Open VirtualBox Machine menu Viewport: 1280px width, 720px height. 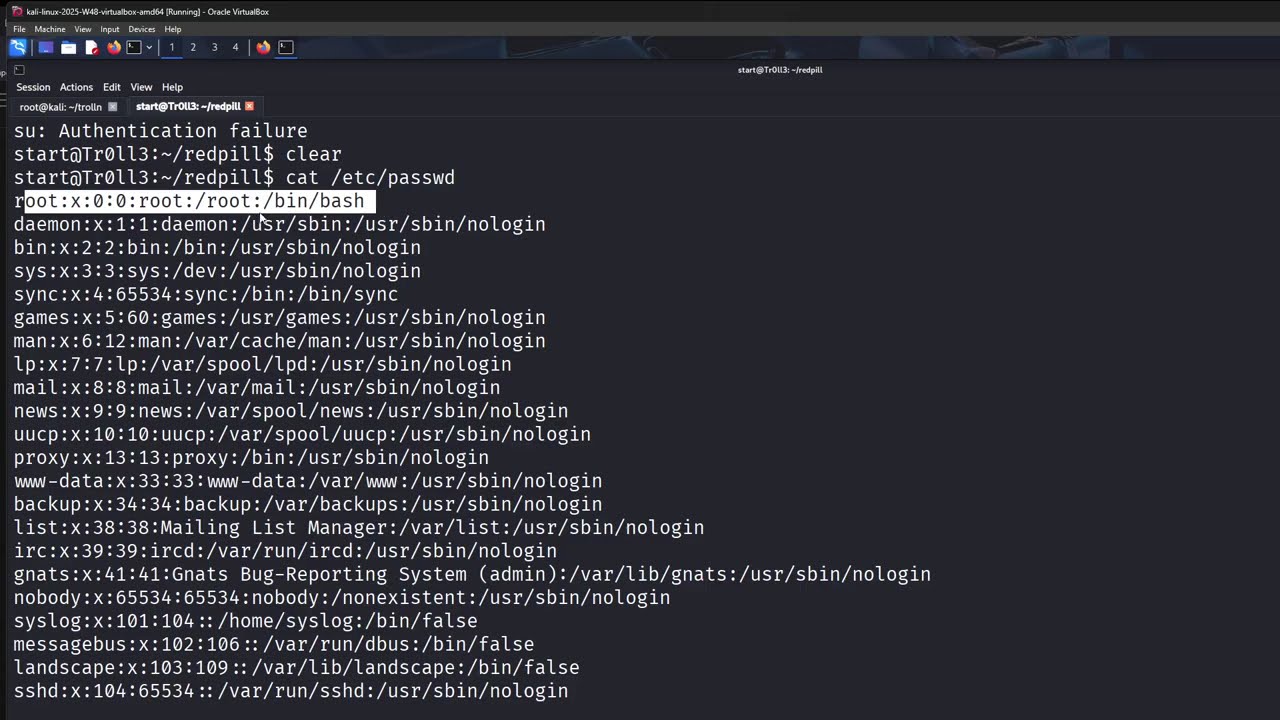tap(50, 29)
